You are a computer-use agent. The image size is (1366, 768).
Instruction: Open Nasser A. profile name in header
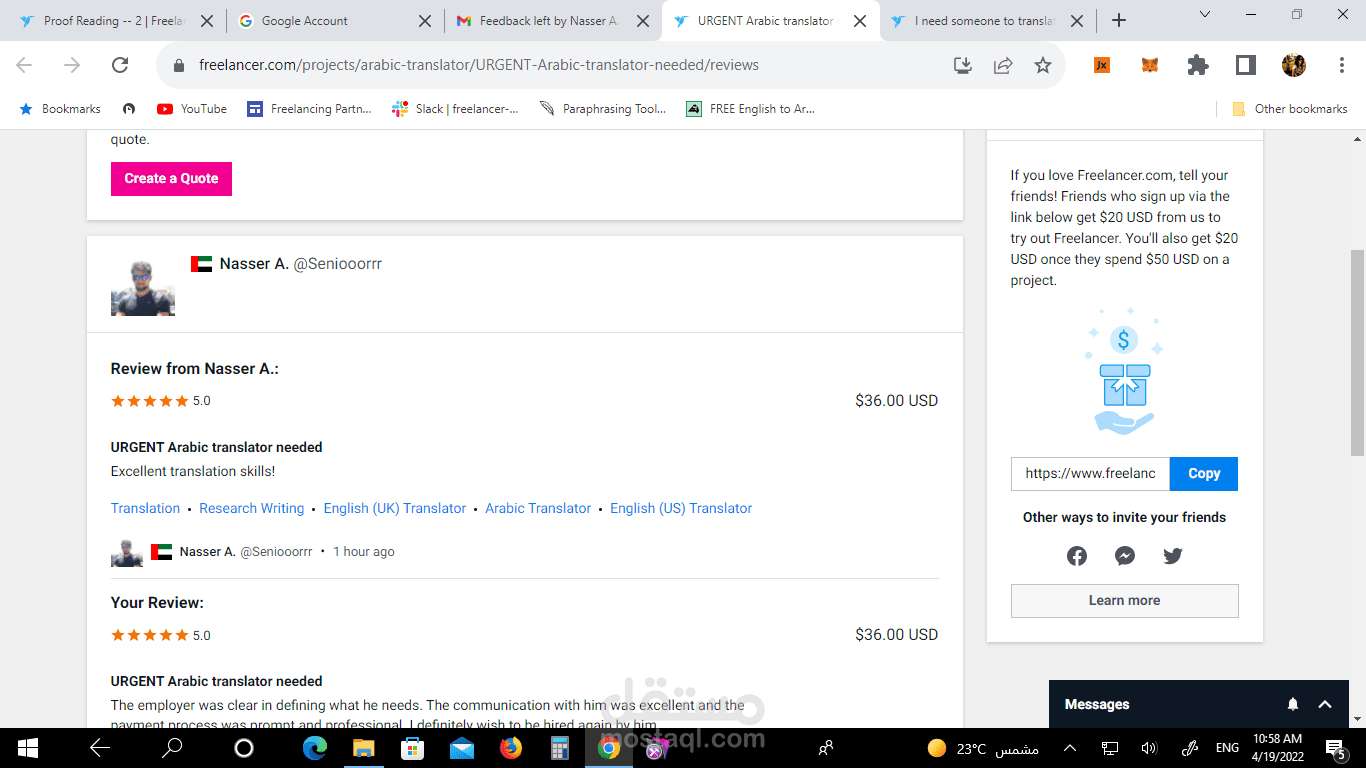[x=254, y=264]
